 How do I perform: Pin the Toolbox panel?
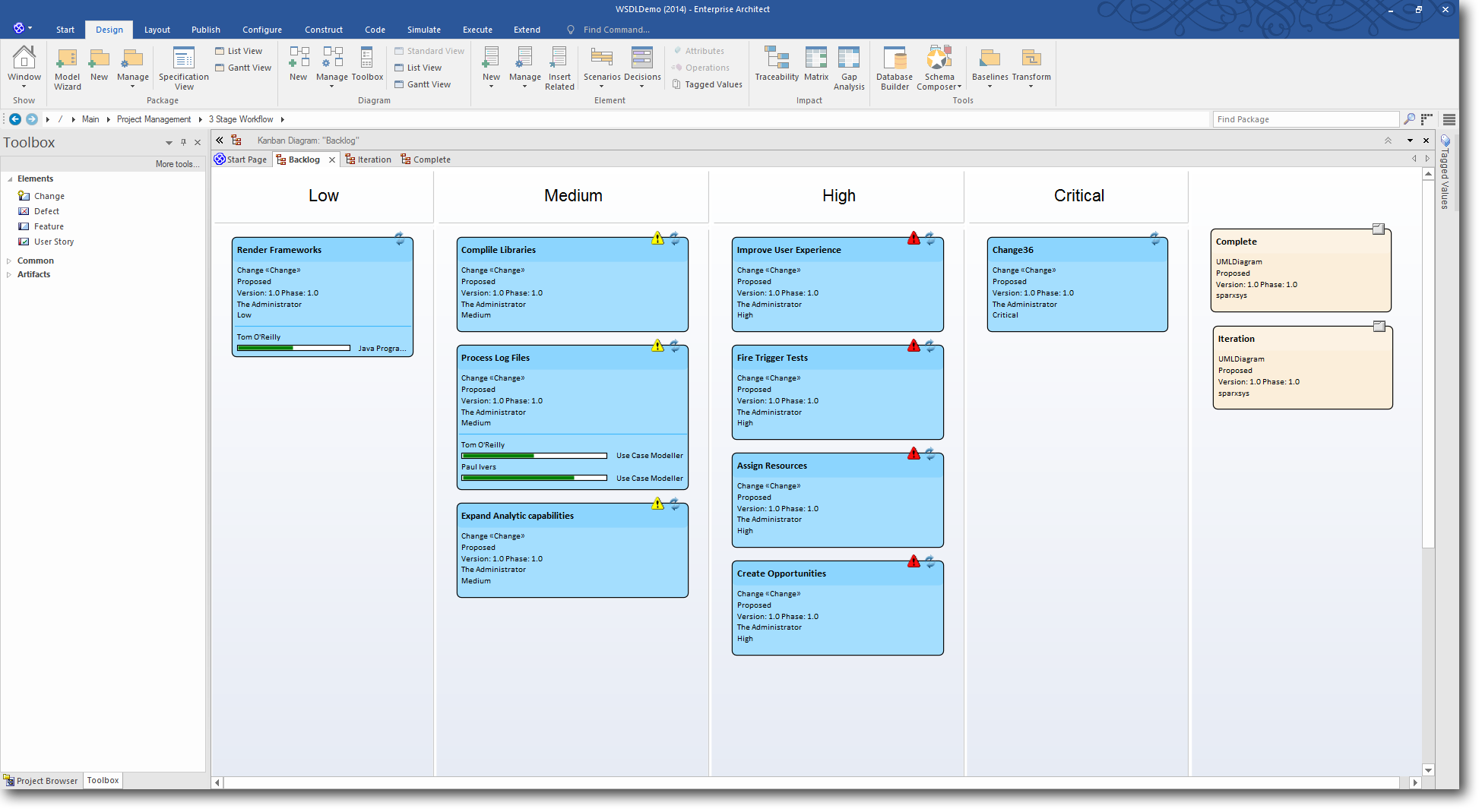(x=182, y=142)
